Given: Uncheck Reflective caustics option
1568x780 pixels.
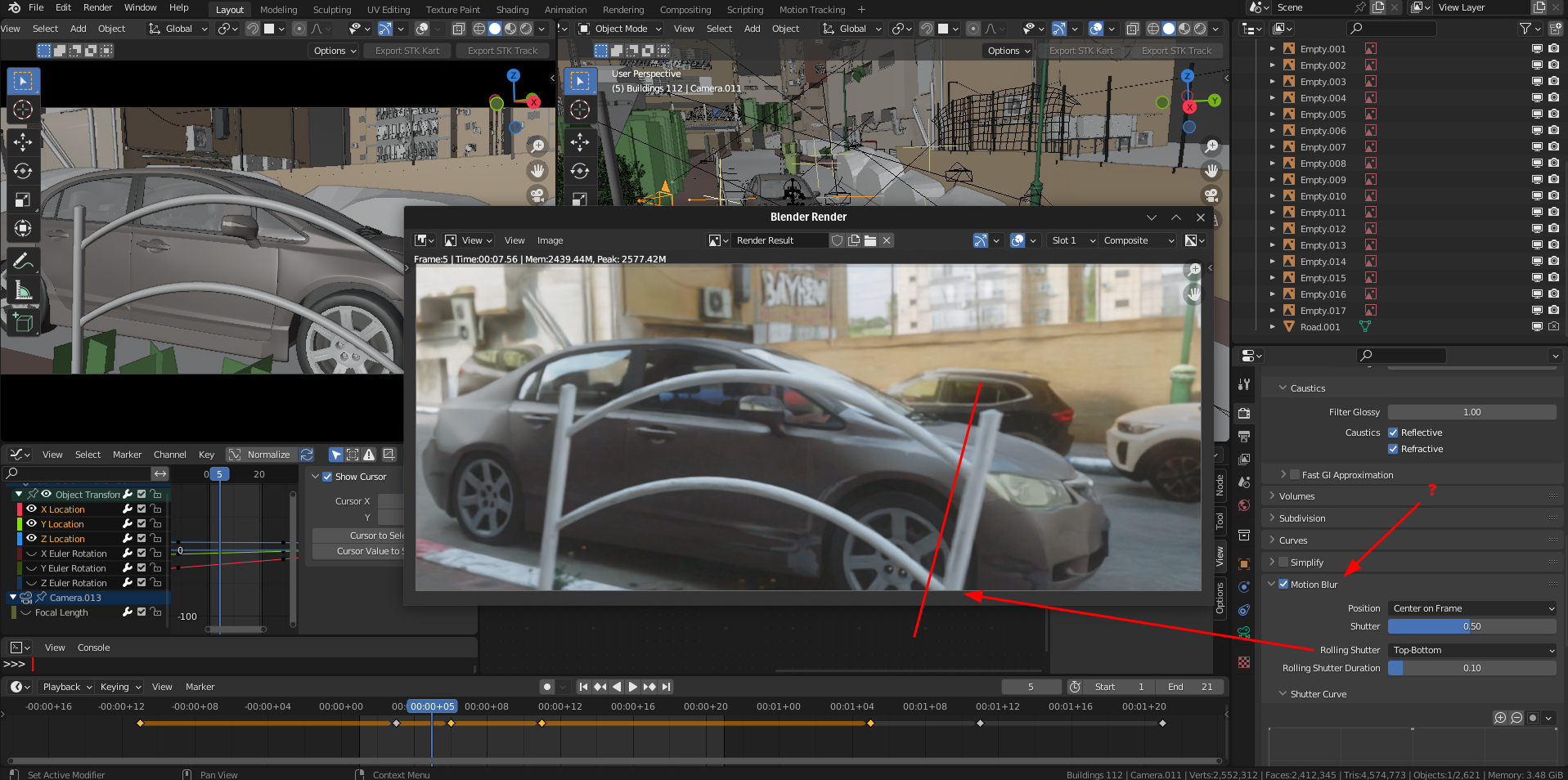Looking at the screenshot, I should [x=1393, y=433].
